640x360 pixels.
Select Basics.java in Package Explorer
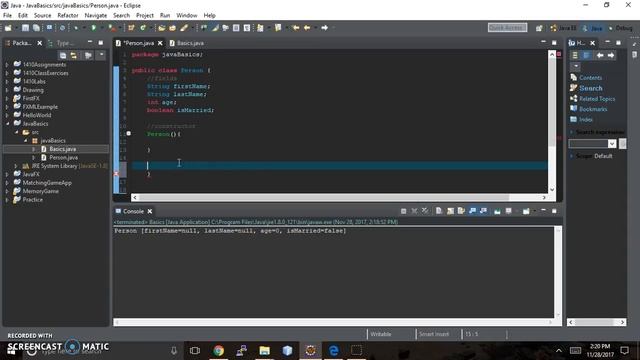point(62,149)
